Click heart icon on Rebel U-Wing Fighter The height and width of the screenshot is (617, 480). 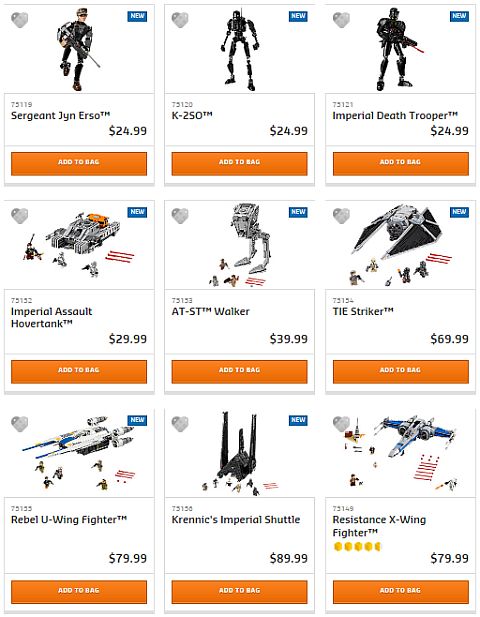pyautogui.click(x=19, y=423)
